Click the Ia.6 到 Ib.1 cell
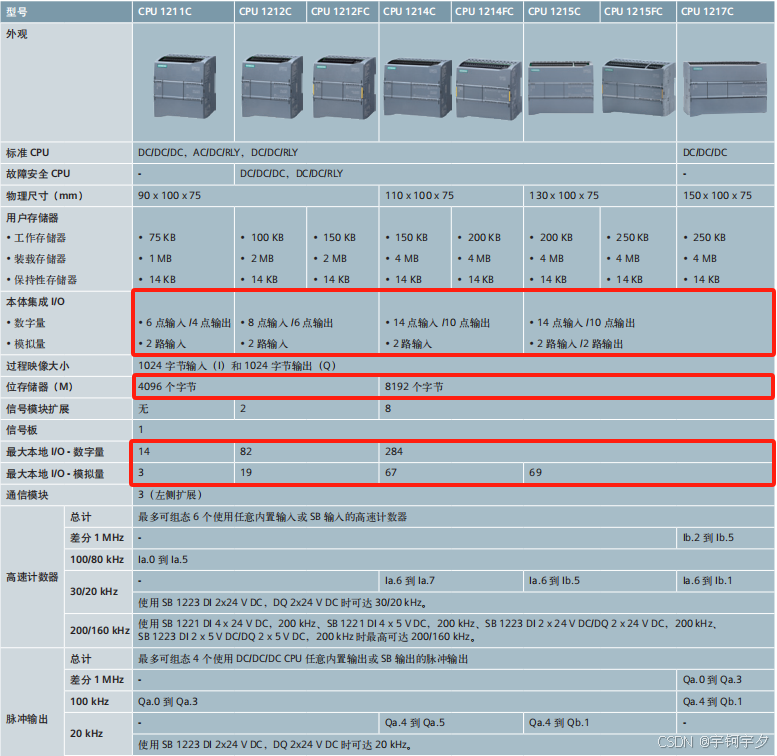 point(725,581)
